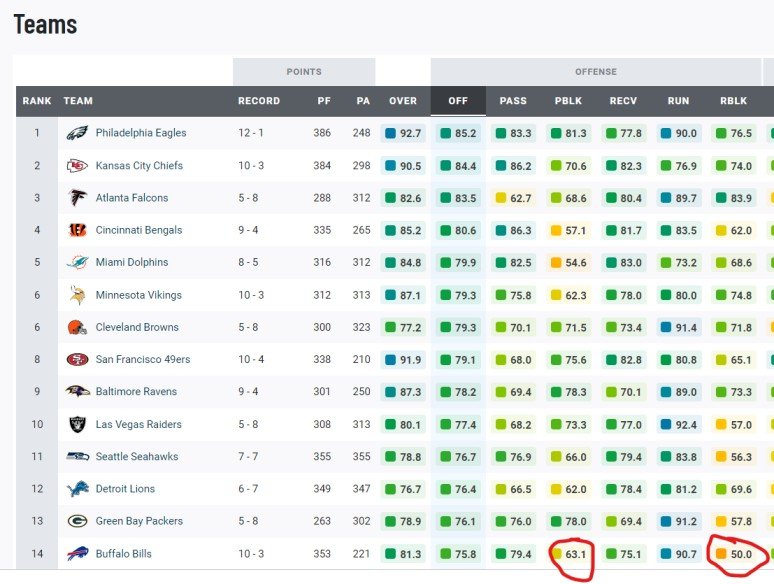
Task: Click the Minnesota Vikings logo
Action: click(x=77, y=295)
